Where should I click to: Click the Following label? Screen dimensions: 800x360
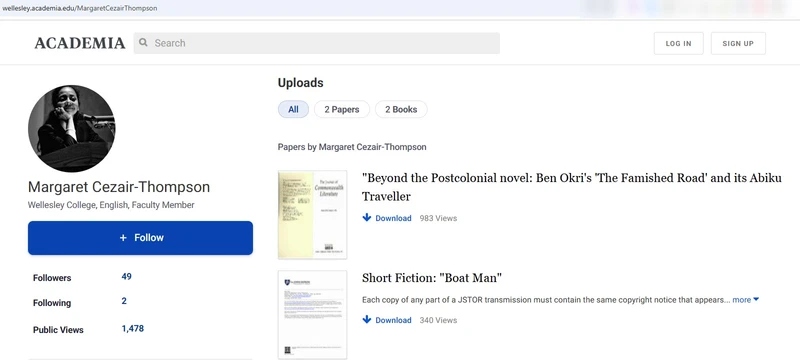coord(52,303)
